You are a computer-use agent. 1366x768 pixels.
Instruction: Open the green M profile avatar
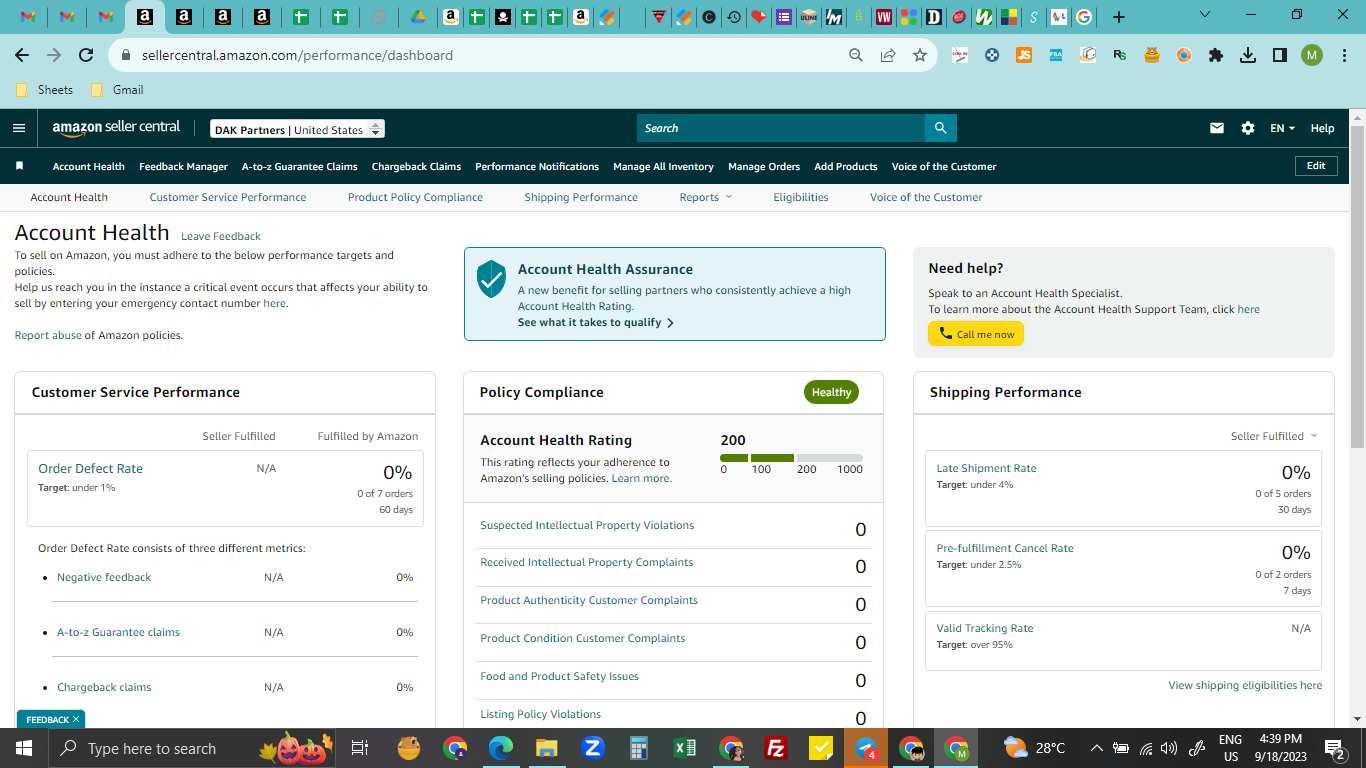click(1312, 55)
